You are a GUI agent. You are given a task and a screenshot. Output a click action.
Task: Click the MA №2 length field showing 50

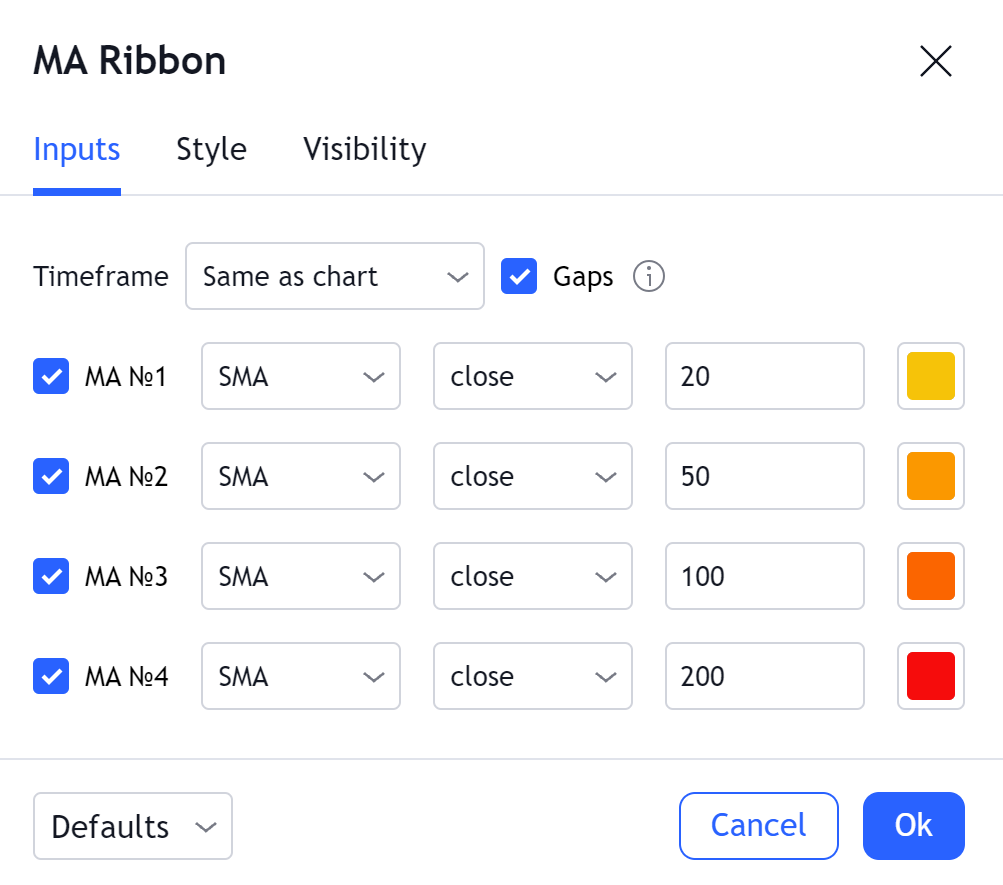tap(764, 476)
